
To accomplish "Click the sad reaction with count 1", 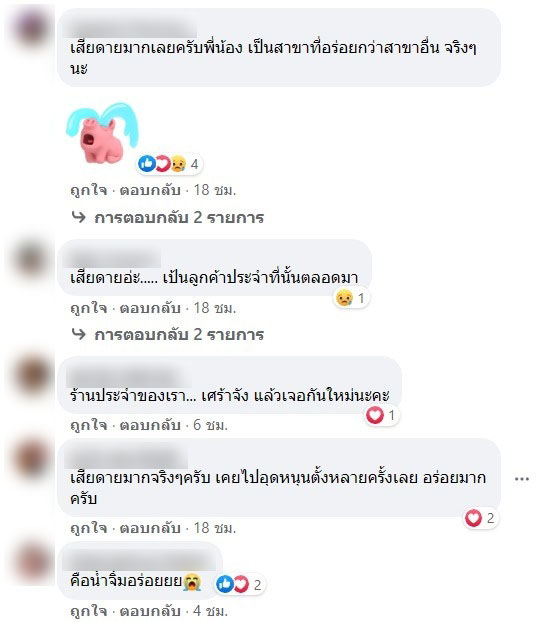I will tap(351, 298).
